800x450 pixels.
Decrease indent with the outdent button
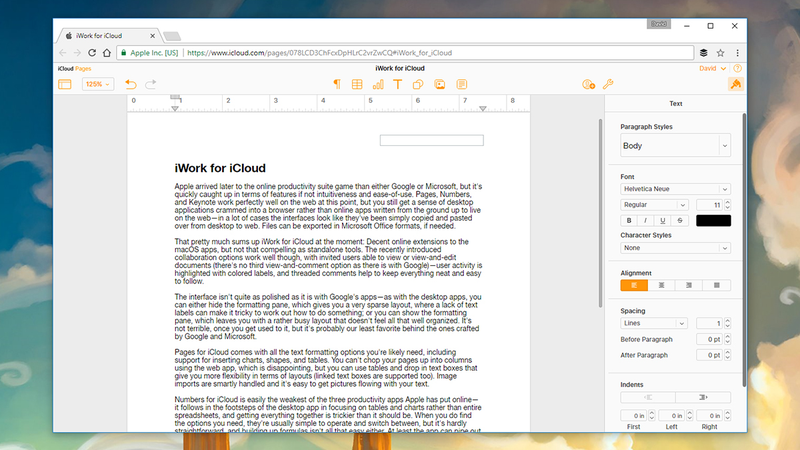(x=648, y=397)
